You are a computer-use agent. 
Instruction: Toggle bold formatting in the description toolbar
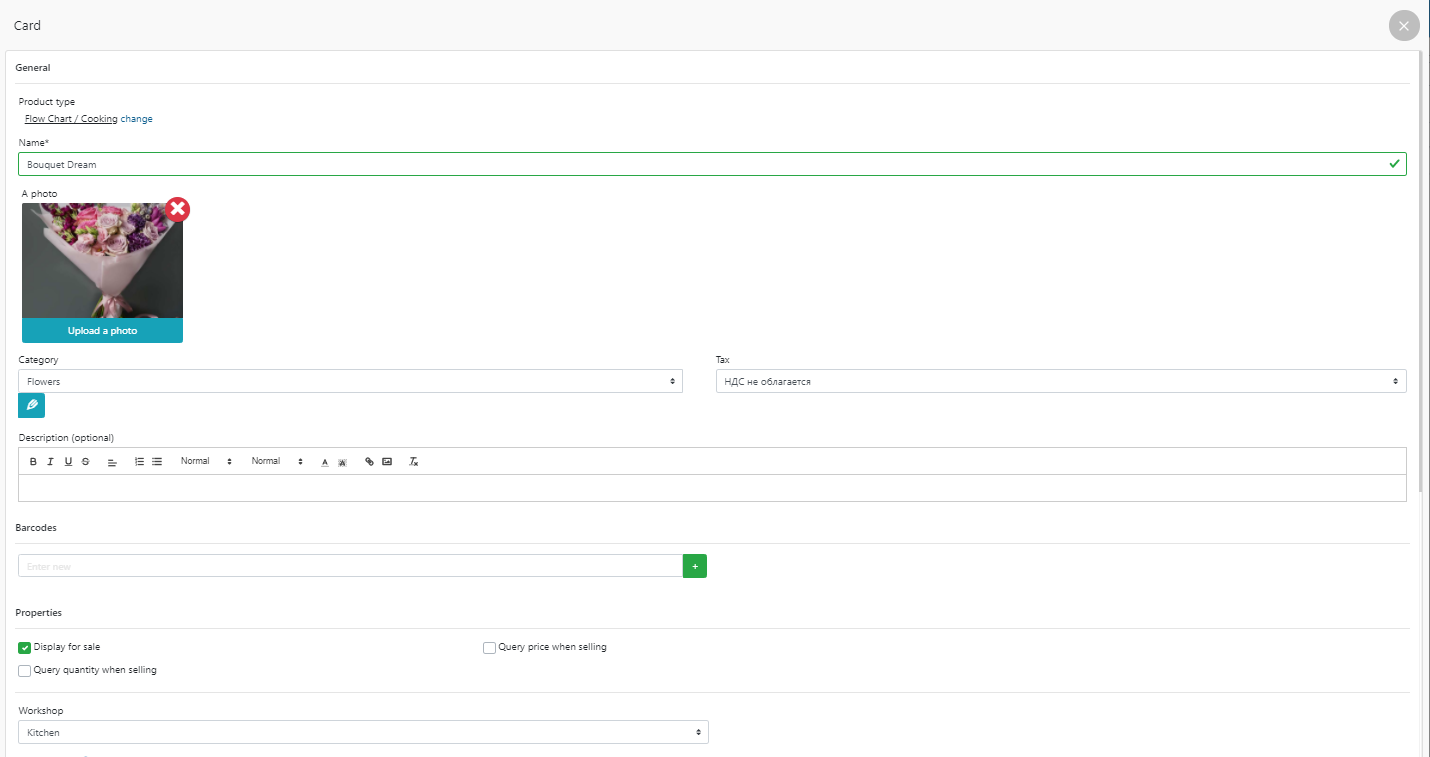click(x=33, y=462)
